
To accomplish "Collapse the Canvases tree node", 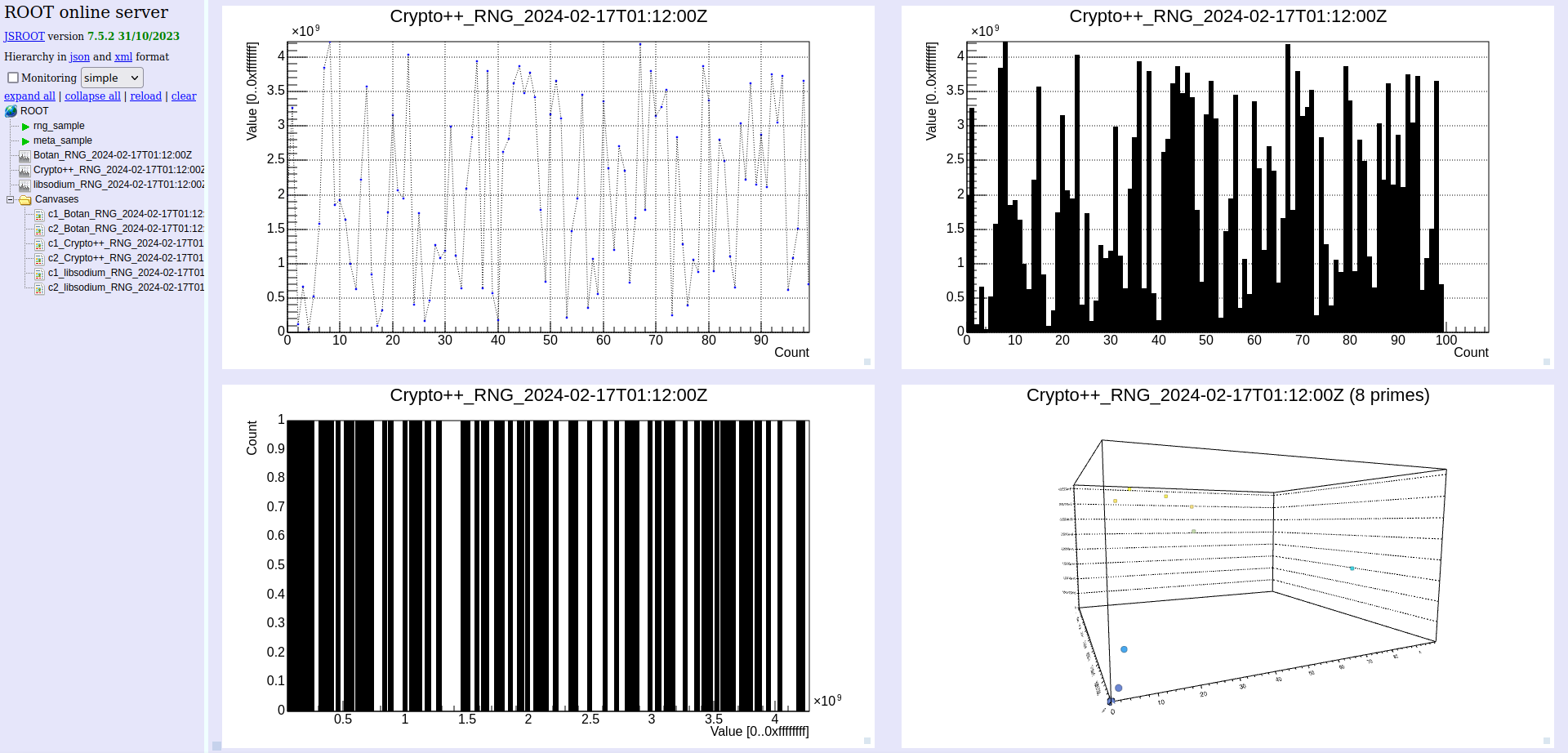I will pos(11,199).
